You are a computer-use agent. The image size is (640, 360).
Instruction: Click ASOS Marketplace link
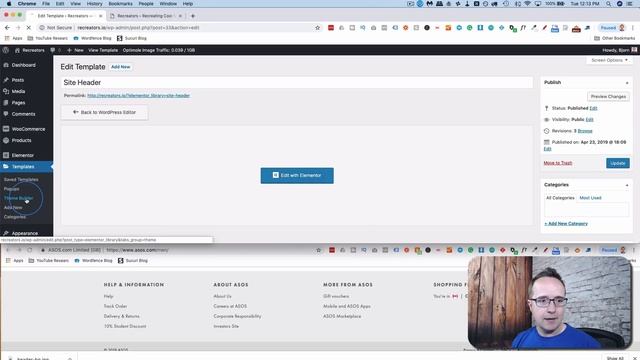pos(342,316)
